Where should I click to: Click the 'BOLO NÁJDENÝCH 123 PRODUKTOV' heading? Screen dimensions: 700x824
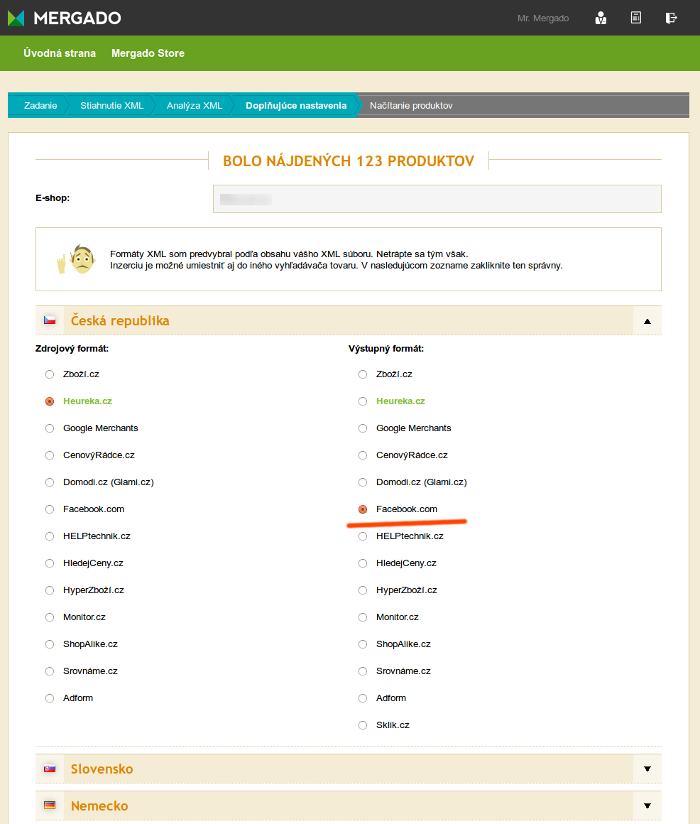pyautogui.click(x=348, y=161)
